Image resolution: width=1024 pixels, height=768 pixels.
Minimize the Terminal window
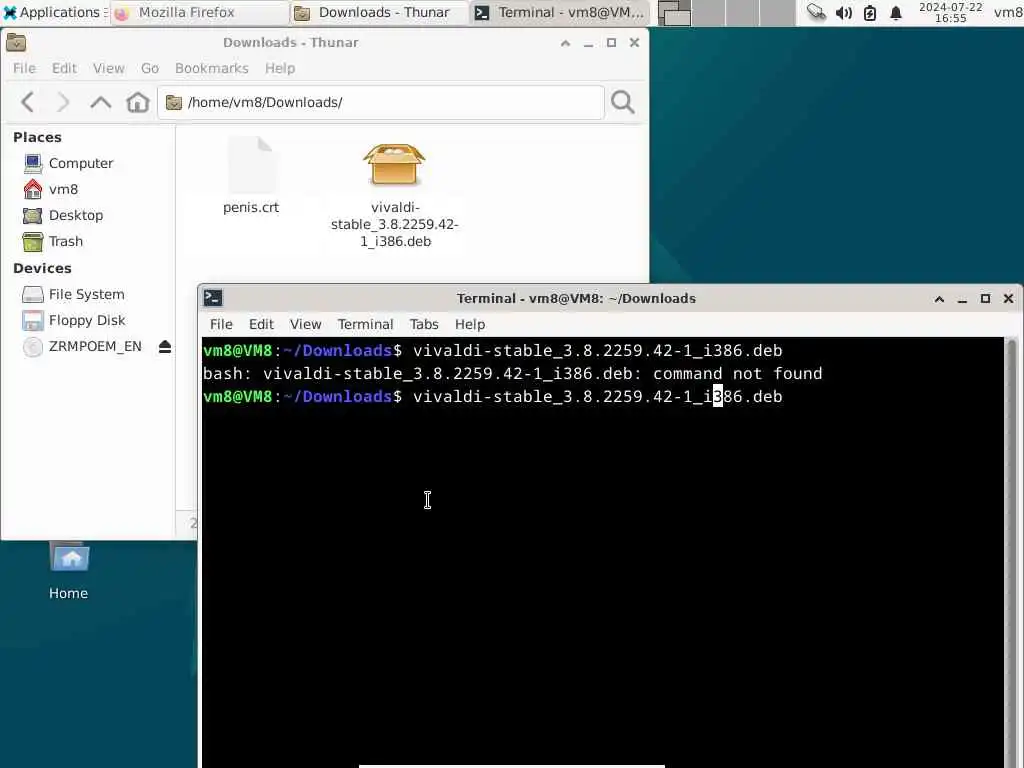(962, 299)
